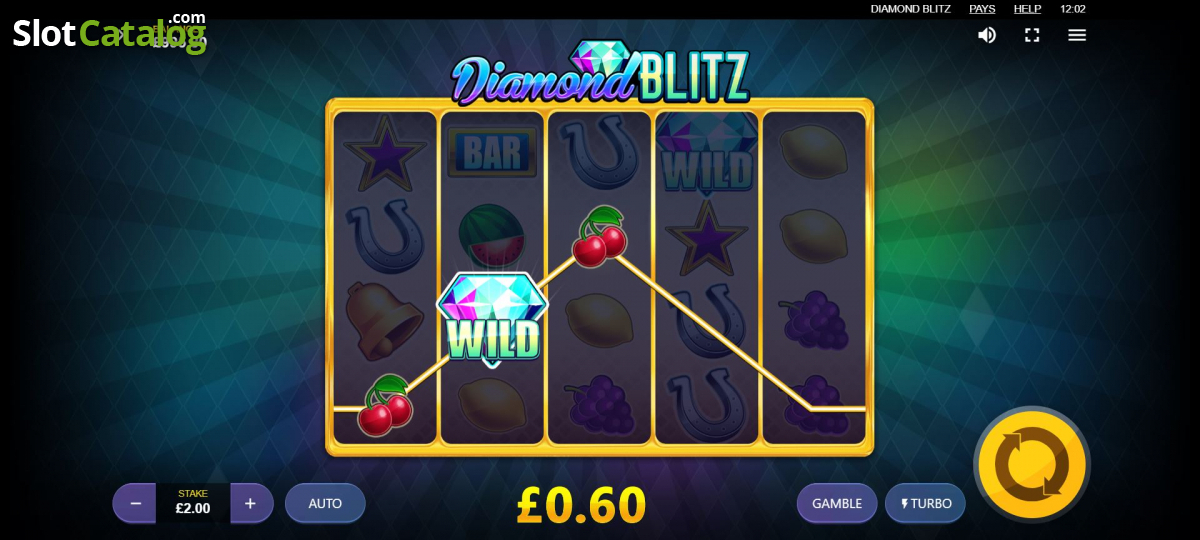This screenshot has height=540, width=1200.
Task: Toggle Turbo mode
Action: (x=925, y=503)
